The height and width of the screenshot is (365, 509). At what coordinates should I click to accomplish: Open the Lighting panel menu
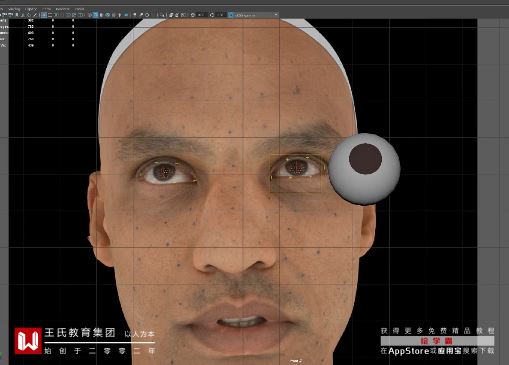pos(31,9)
